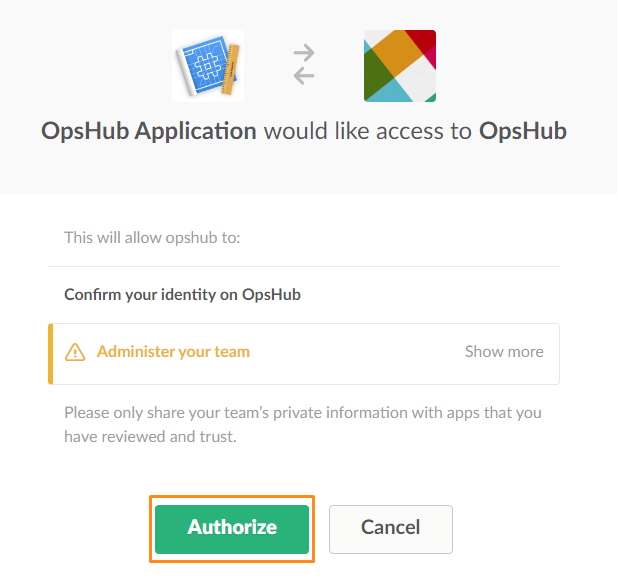Click the OpsHub Application blueprint icon
Image resolution: width=618 pixels, height=579 pixels.
click(x=207, y=66)
